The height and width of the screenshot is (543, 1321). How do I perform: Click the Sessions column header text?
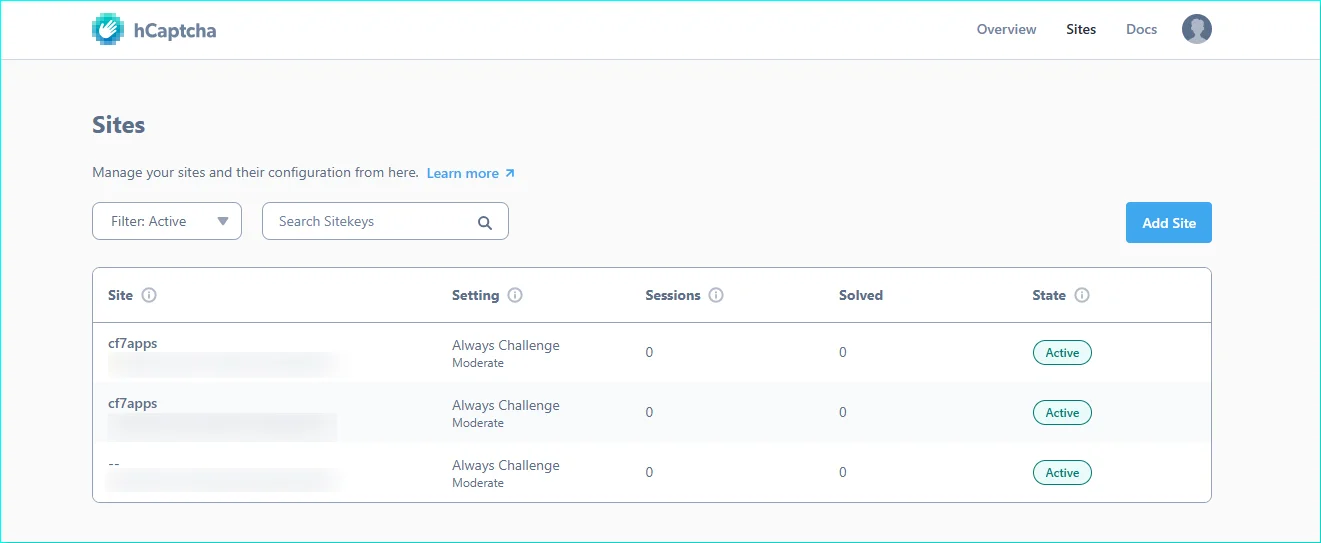tap(673, 295)
